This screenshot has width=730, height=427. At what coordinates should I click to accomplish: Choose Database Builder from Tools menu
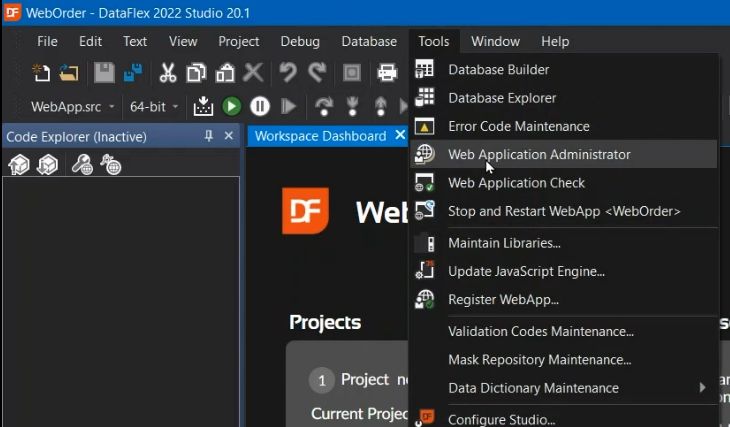click(x=563, y=69)
